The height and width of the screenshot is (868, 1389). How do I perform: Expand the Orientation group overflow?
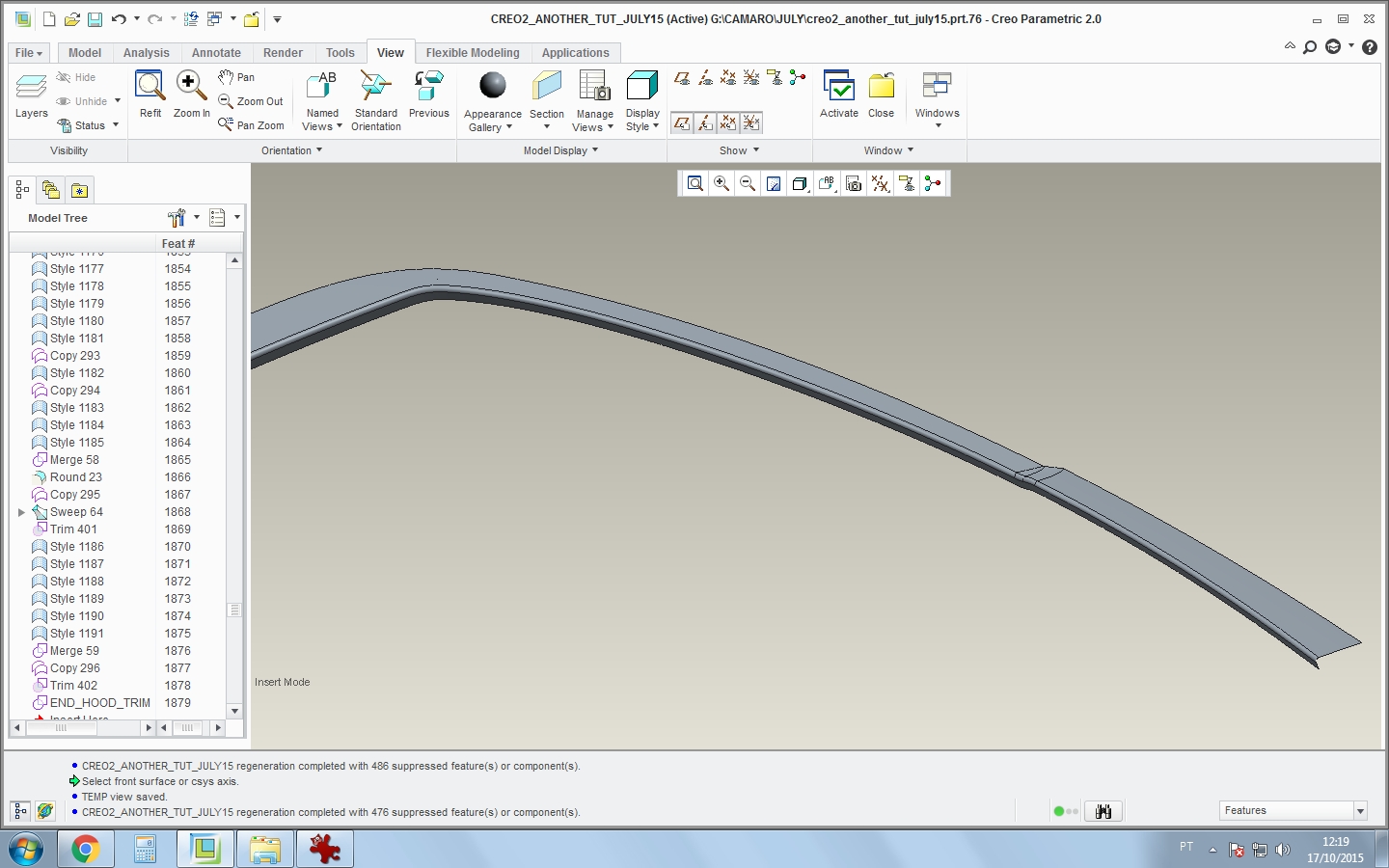292,150
